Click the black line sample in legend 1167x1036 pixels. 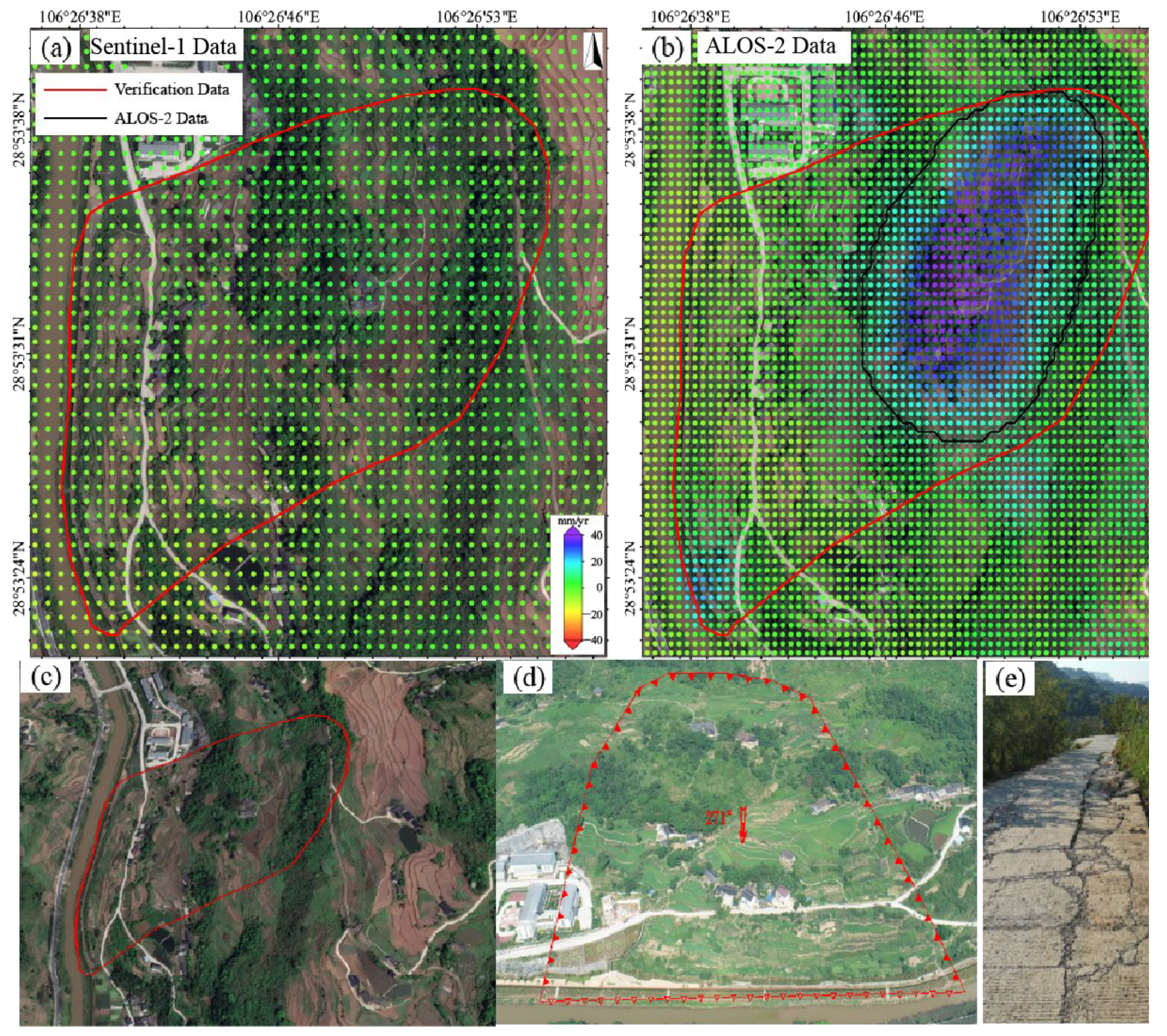click(74, 118)
